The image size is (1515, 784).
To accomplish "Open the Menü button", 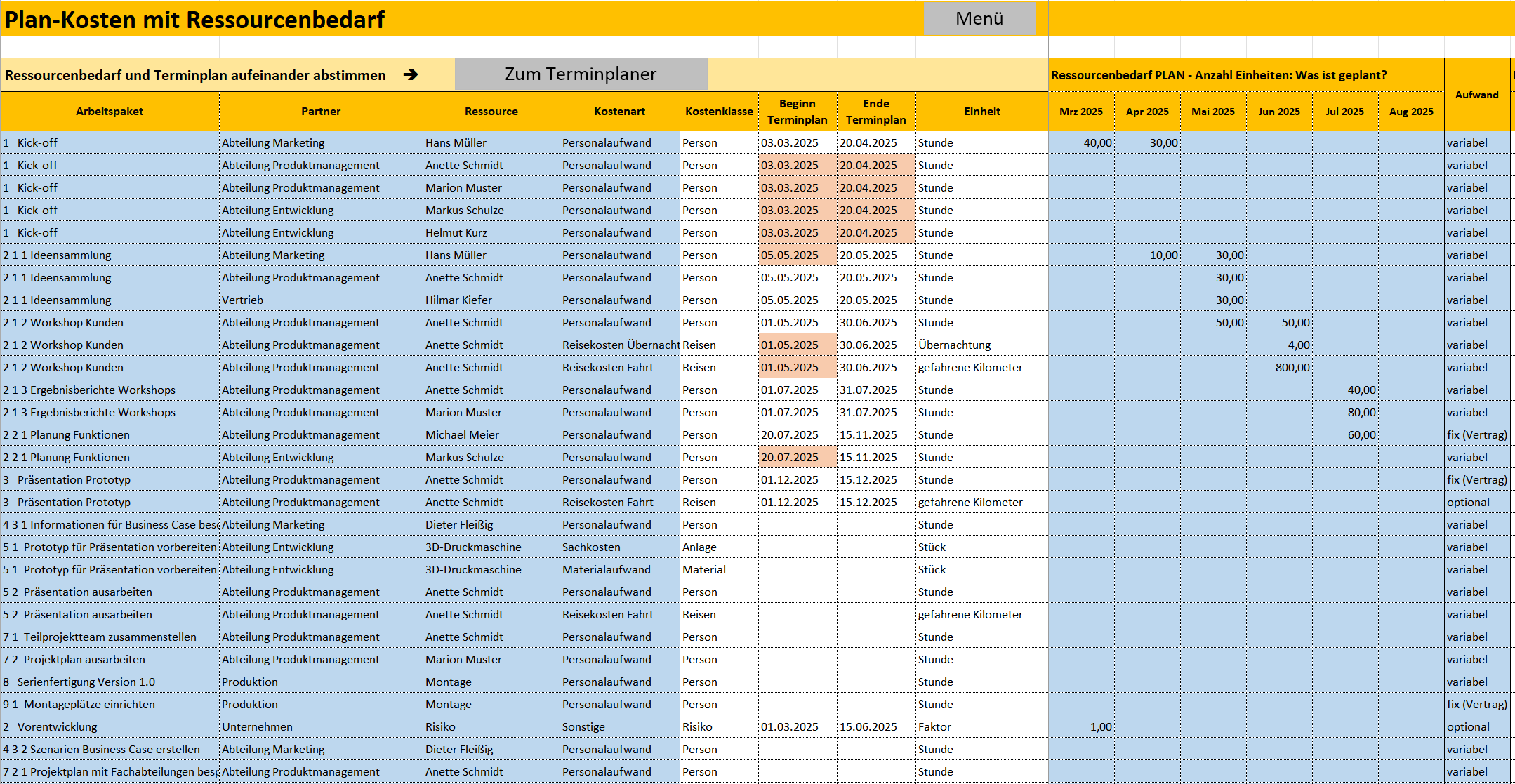I will tap(979, 19).
